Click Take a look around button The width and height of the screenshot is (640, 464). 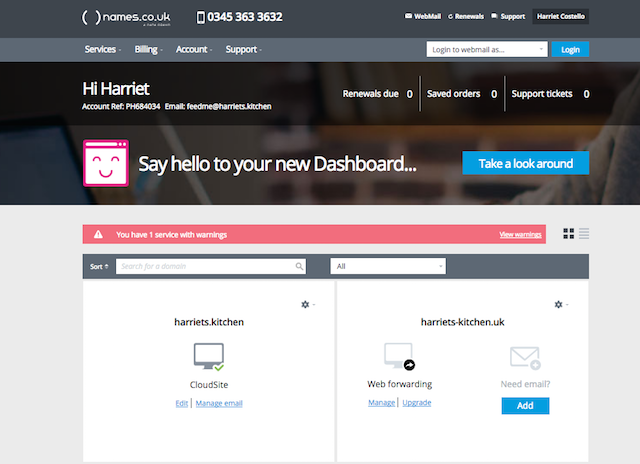[x=525, y=163]
